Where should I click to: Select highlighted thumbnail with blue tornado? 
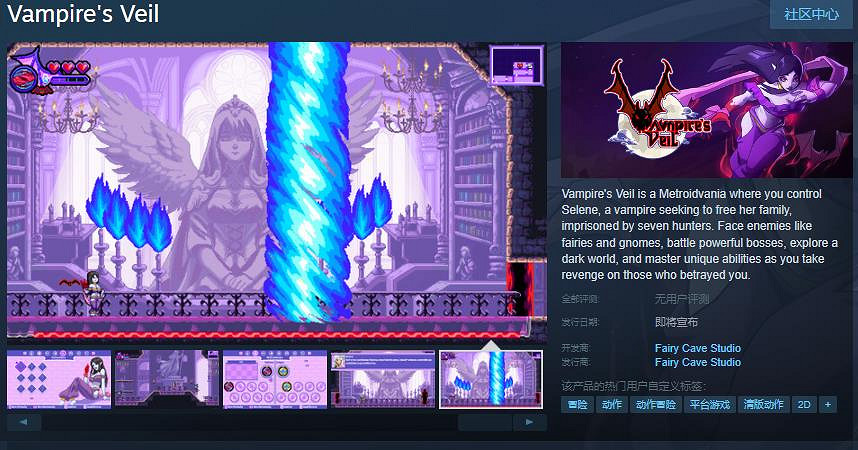(x=491, y=379)
